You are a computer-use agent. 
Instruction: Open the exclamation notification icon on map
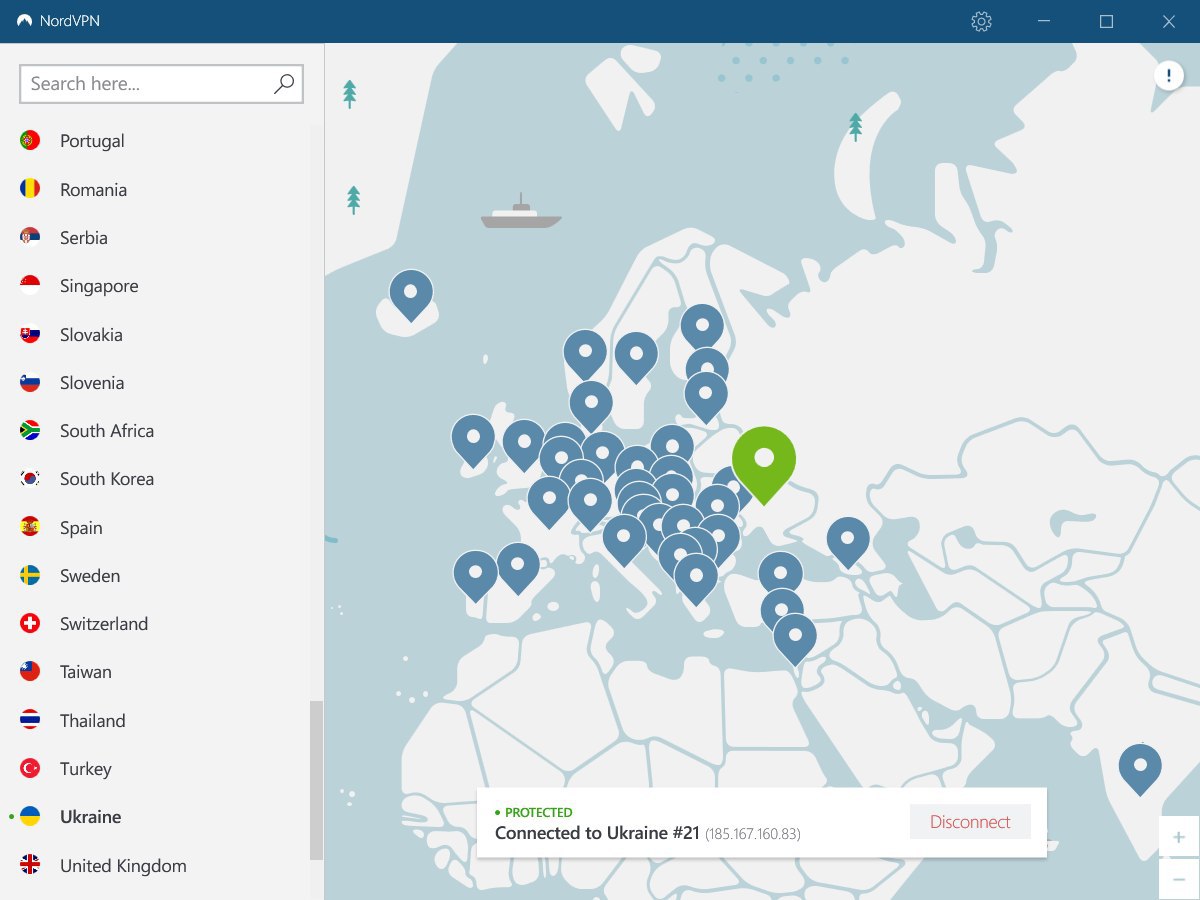coord(1168,76)
